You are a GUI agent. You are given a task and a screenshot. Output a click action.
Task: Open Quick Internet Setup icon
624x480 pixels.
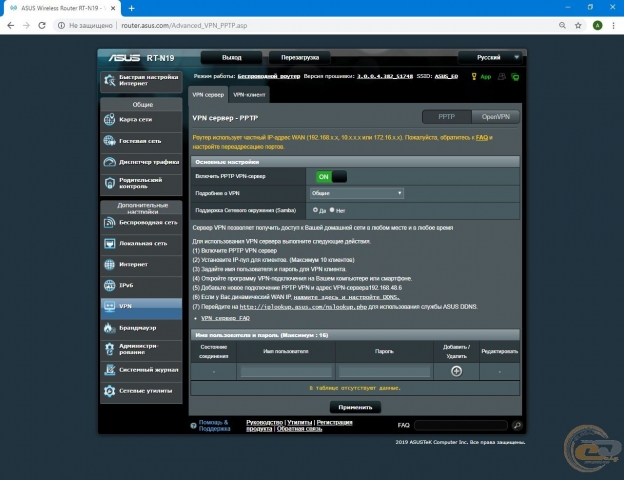tap(110, 81)
